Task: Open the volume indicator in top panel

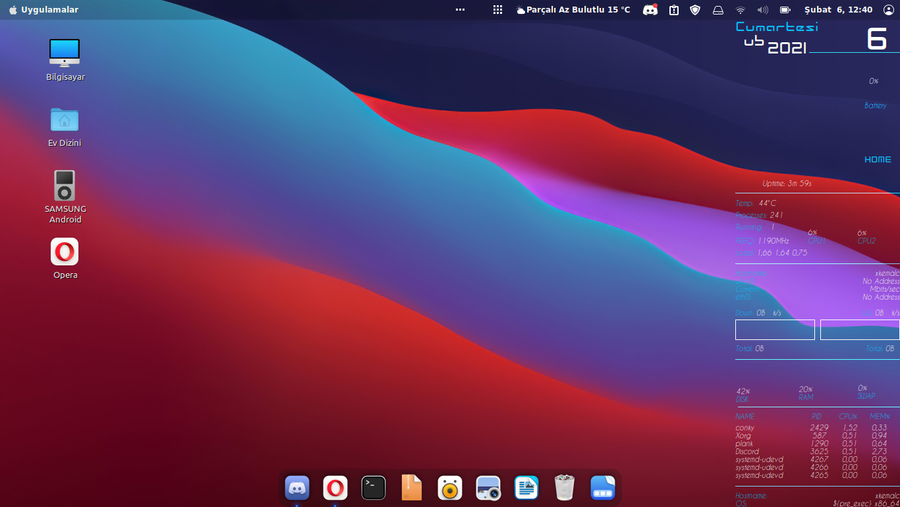Action: (763, 10)
